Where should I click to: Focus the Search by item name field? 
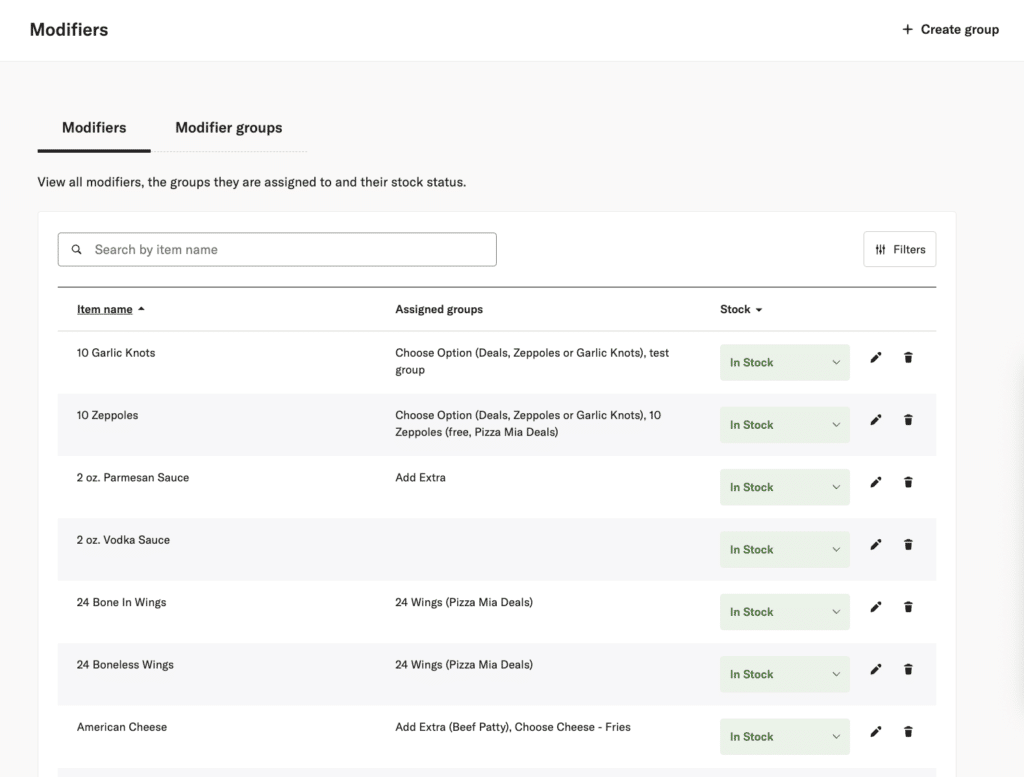[290, 250]
